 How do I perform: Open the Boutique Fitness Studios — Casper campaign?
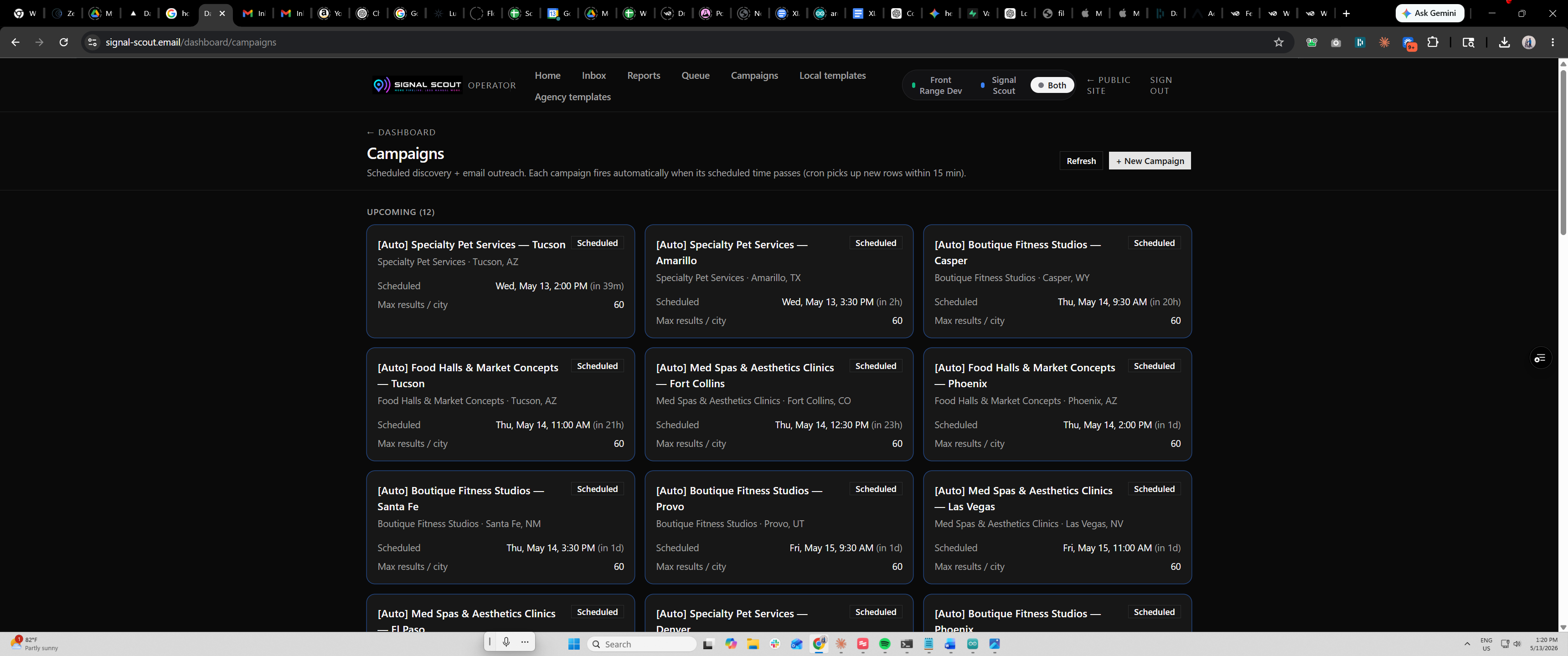[x=1057, y=281]
